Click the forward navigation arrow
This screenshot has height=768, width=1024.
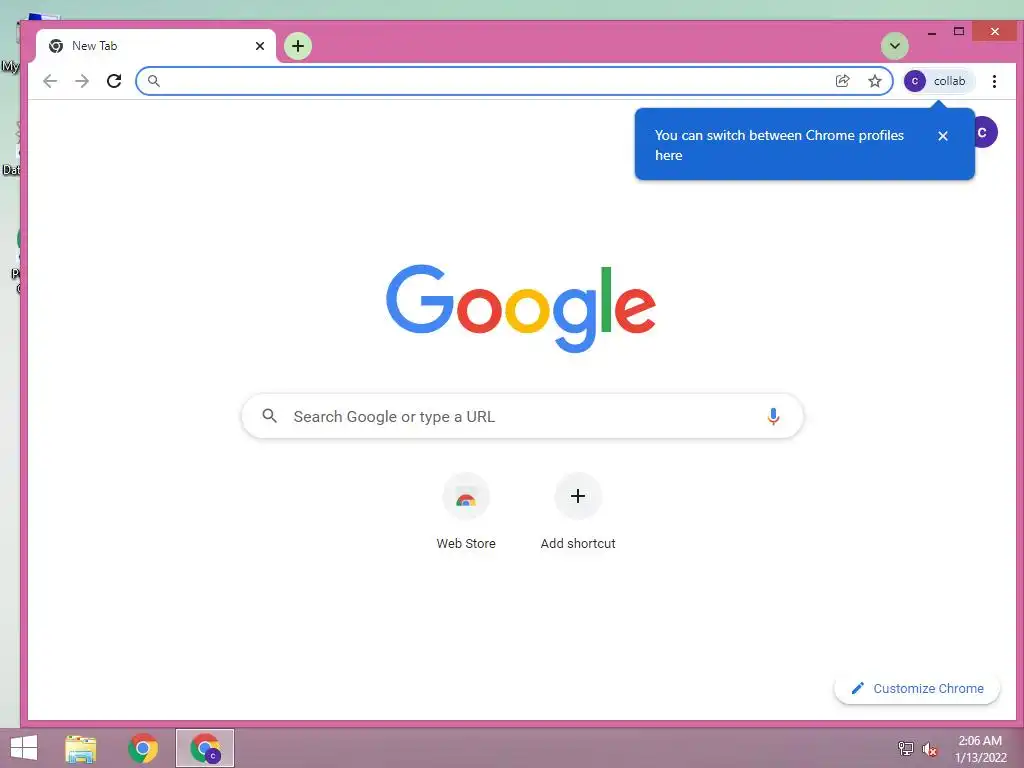(x=82, y=81)
